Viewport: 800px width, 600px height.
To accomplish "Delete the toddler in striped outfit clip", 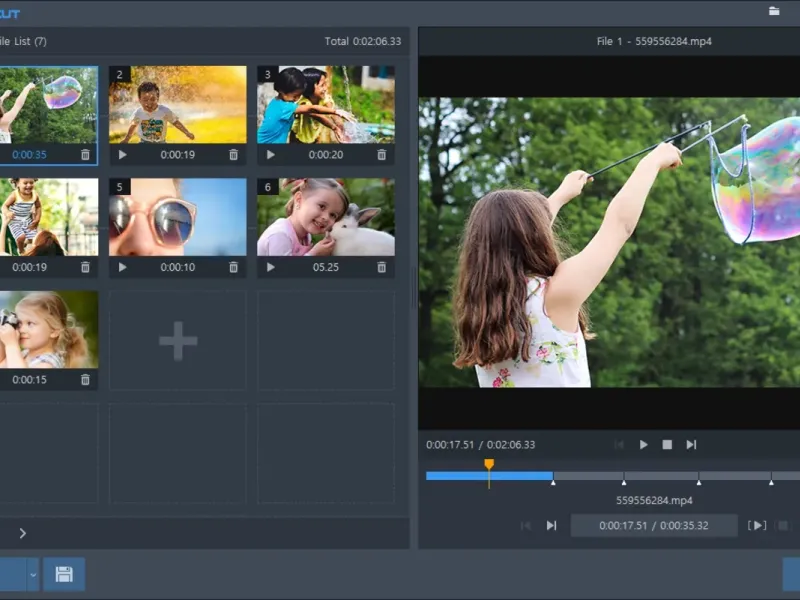I will coord(85,267).
